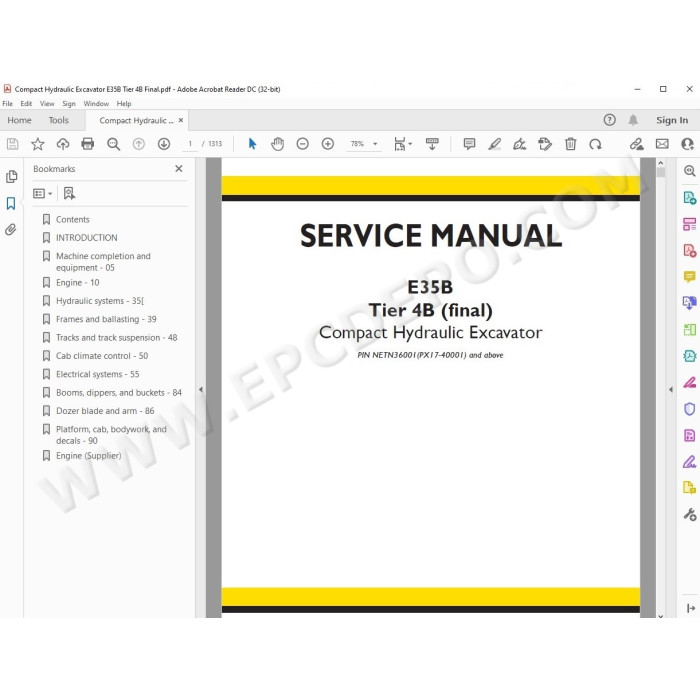Choose the Selection arrow tool
The width and height of the screenshot is (700, 700).
click(252, 144)
